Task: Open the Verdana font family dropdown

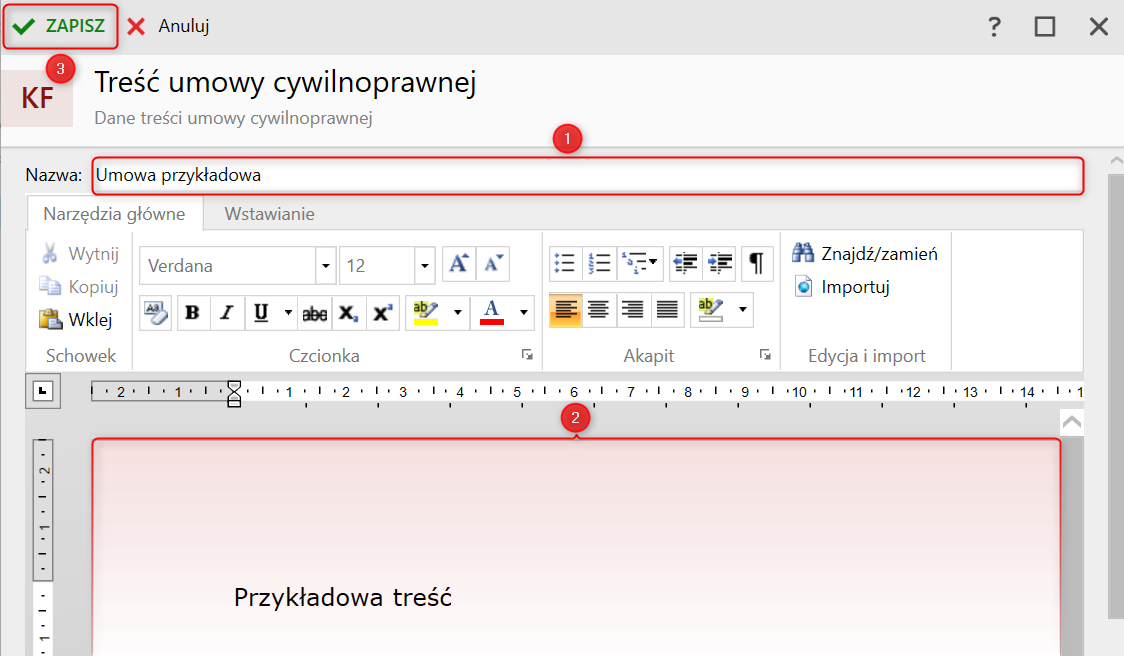Action: (x=325, y=266)
